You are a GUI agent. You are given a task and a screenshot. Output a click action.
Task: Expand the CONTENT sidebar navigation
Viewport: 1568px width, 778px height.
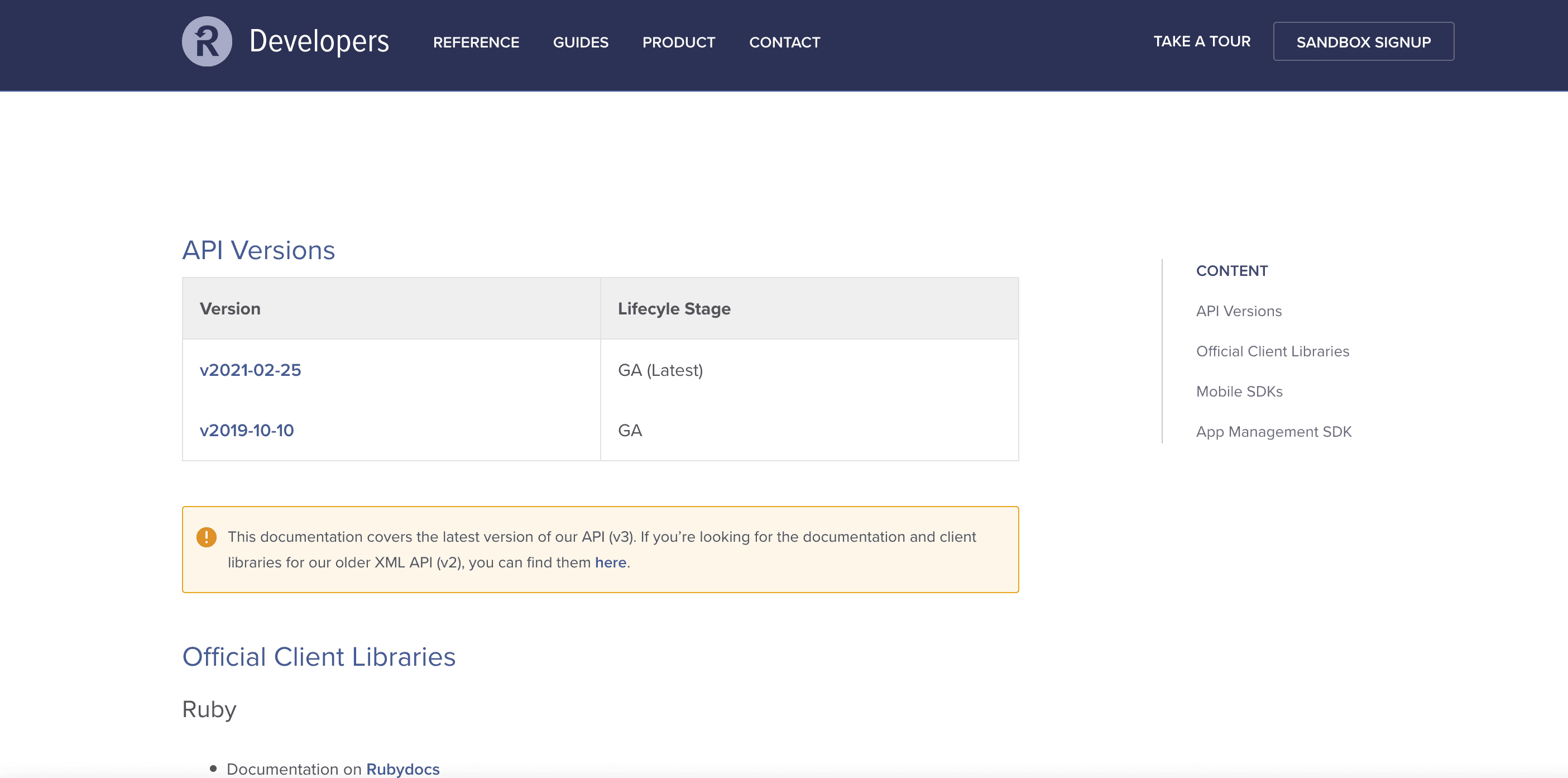(1232, 270)
